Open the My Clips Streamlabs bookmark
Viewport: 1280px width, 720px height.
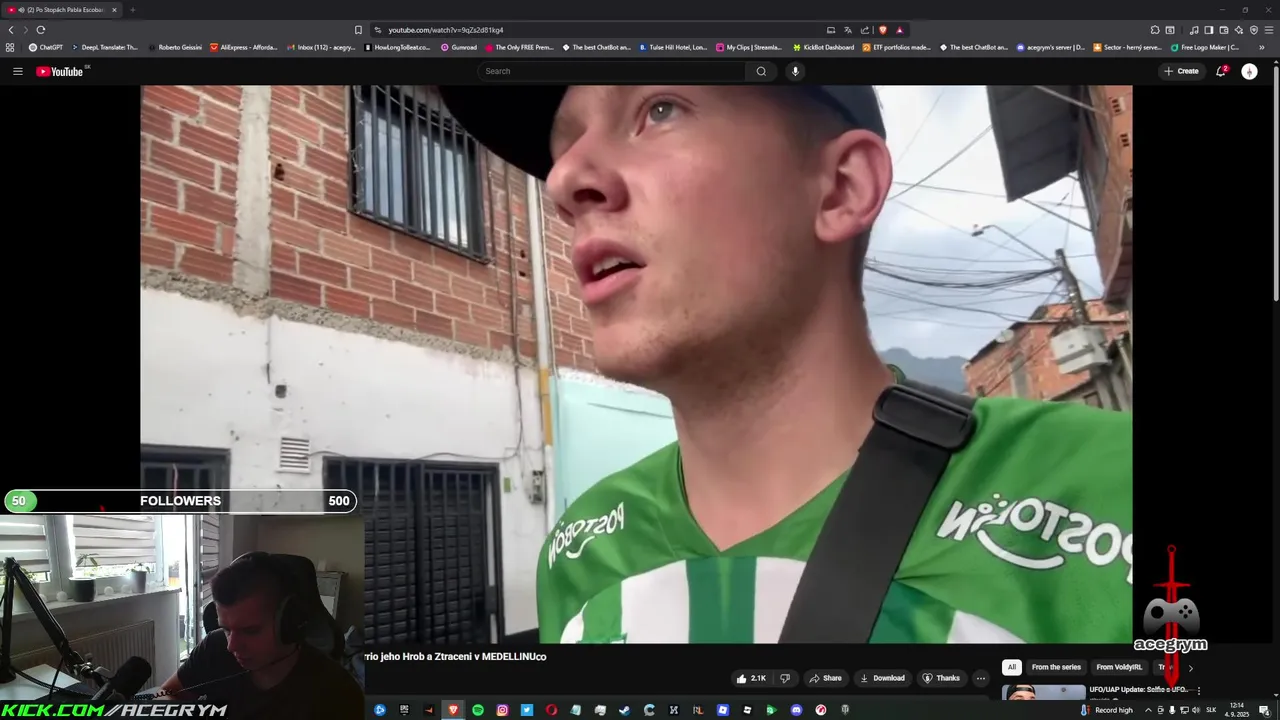749,47
